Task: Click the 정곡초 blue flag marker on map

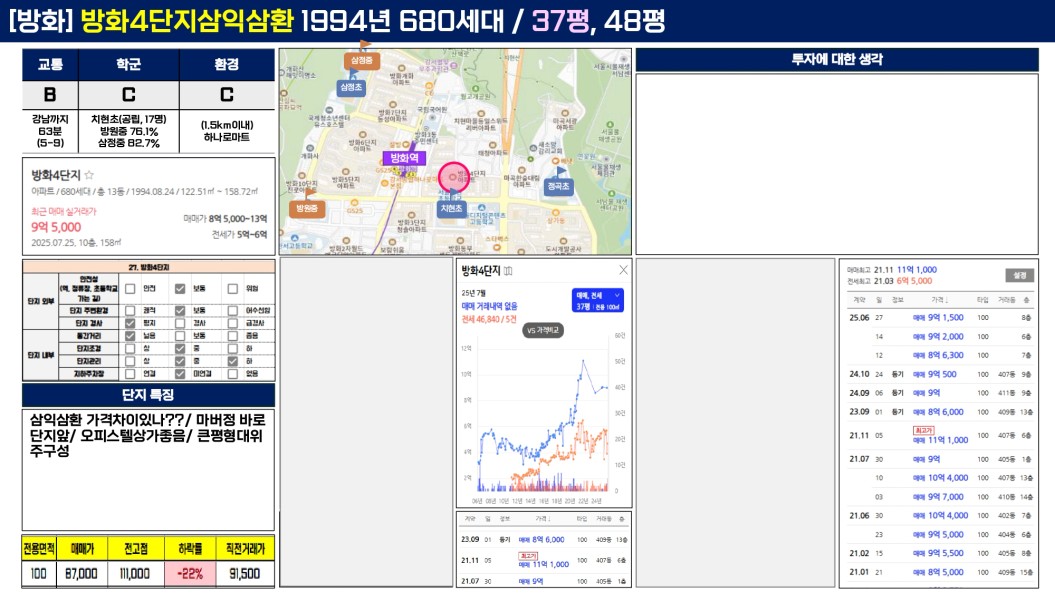Action: (558, 186)
